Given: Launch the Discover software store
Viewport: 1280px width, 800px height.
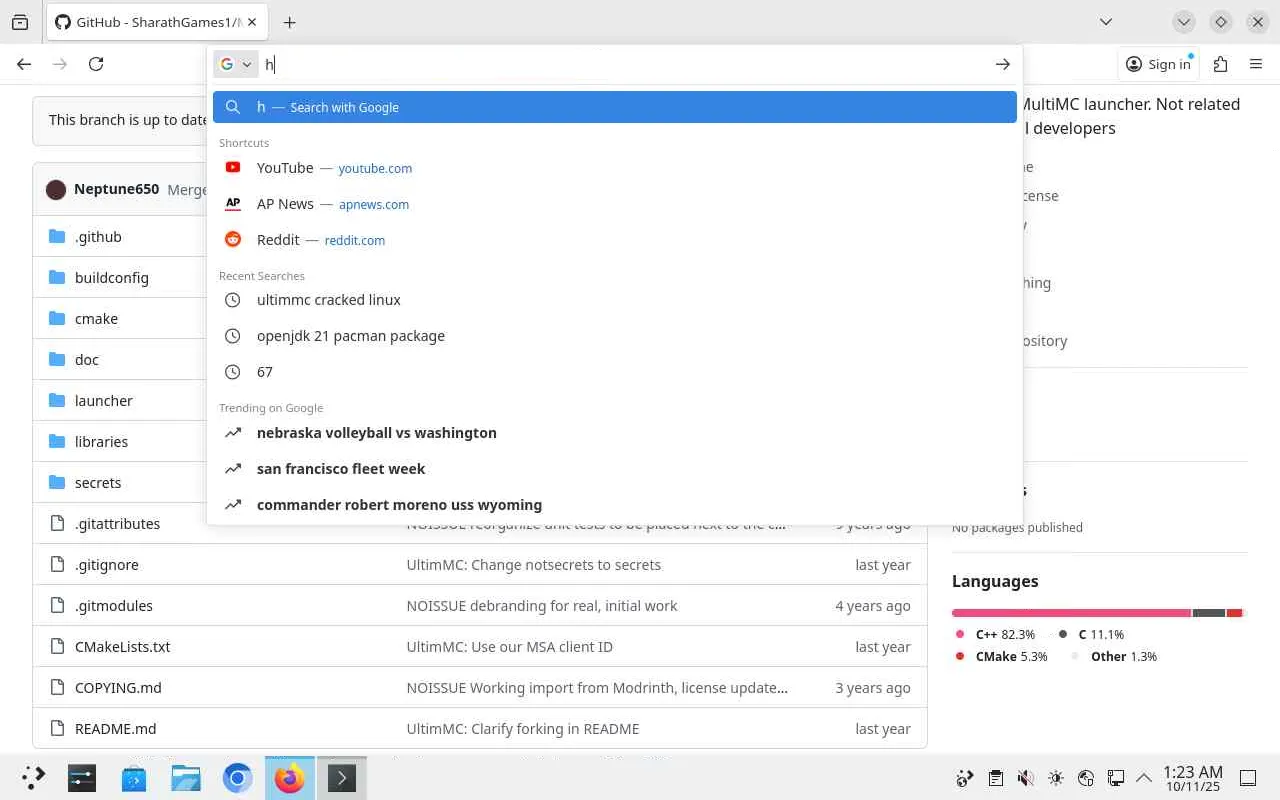Looking at the screenshot, I should click(x=134, y=778).
